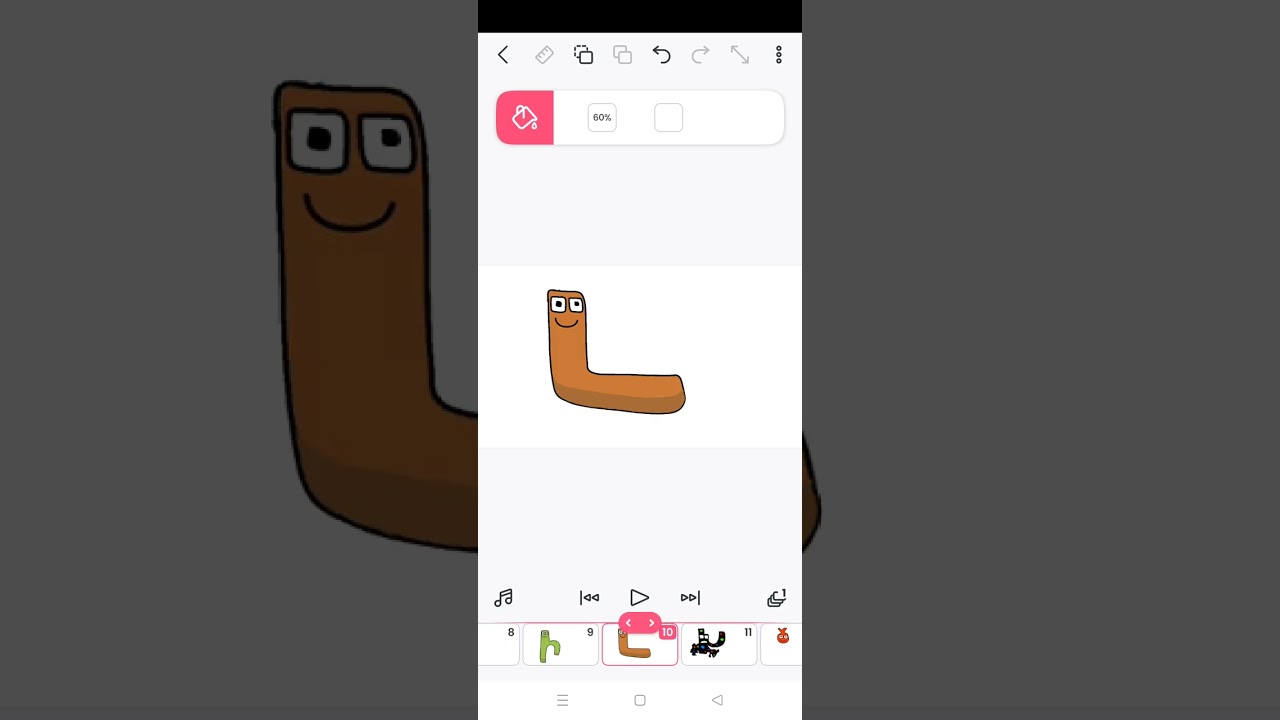Jump to the last frame
Viewport: 1280px width, 720px height.
(690, 598)
